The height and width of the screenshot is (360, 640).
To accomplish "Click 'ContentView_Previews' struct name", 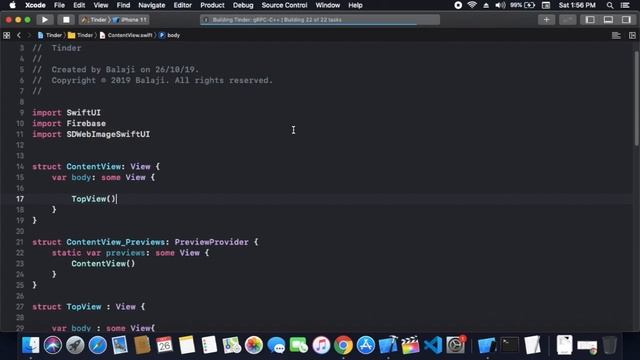I will (116, 242).
